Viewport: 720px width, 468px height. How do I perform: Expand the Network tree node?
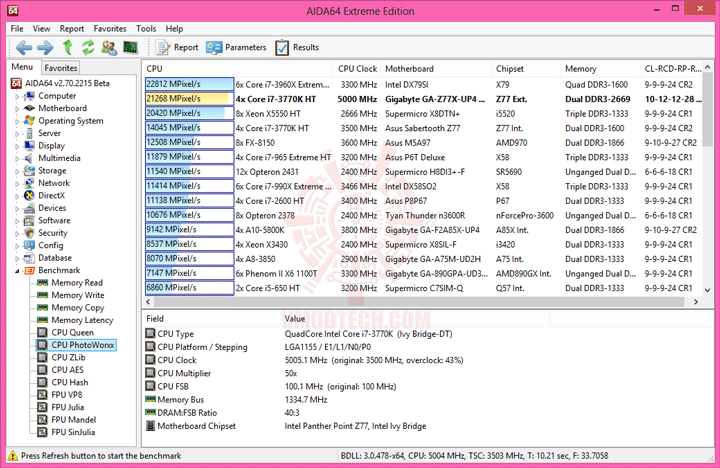pos(17,184)
